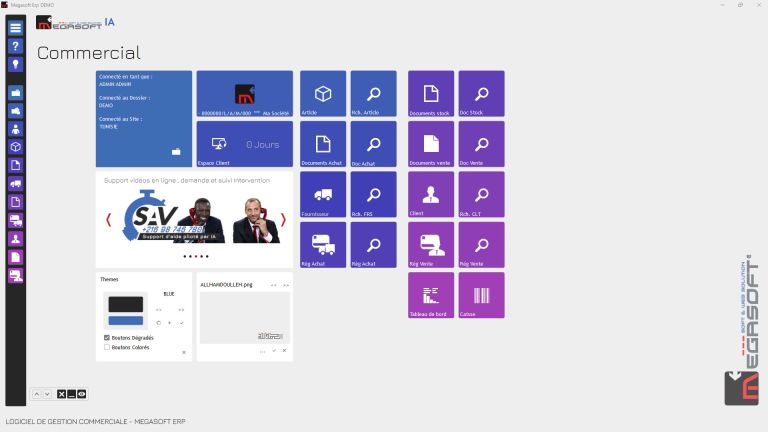Click the light bulb icon in the sidebar

pos(16,64)
